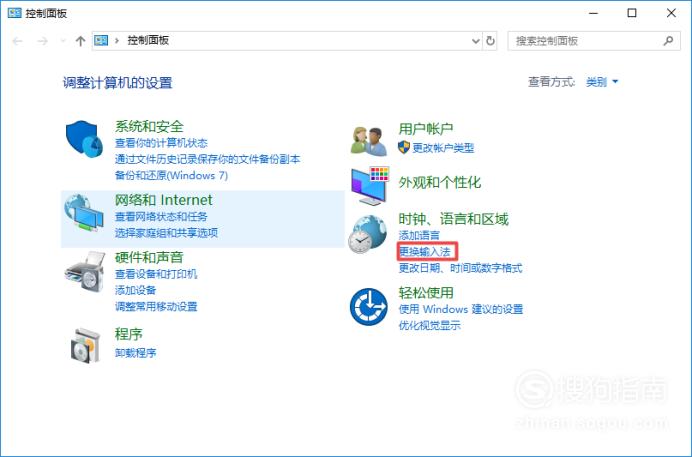The height and width of the screenshot is (457, 692).
Task: Click 控制面板 in the address bar breadcrumb
Action: tap(148, 41)
